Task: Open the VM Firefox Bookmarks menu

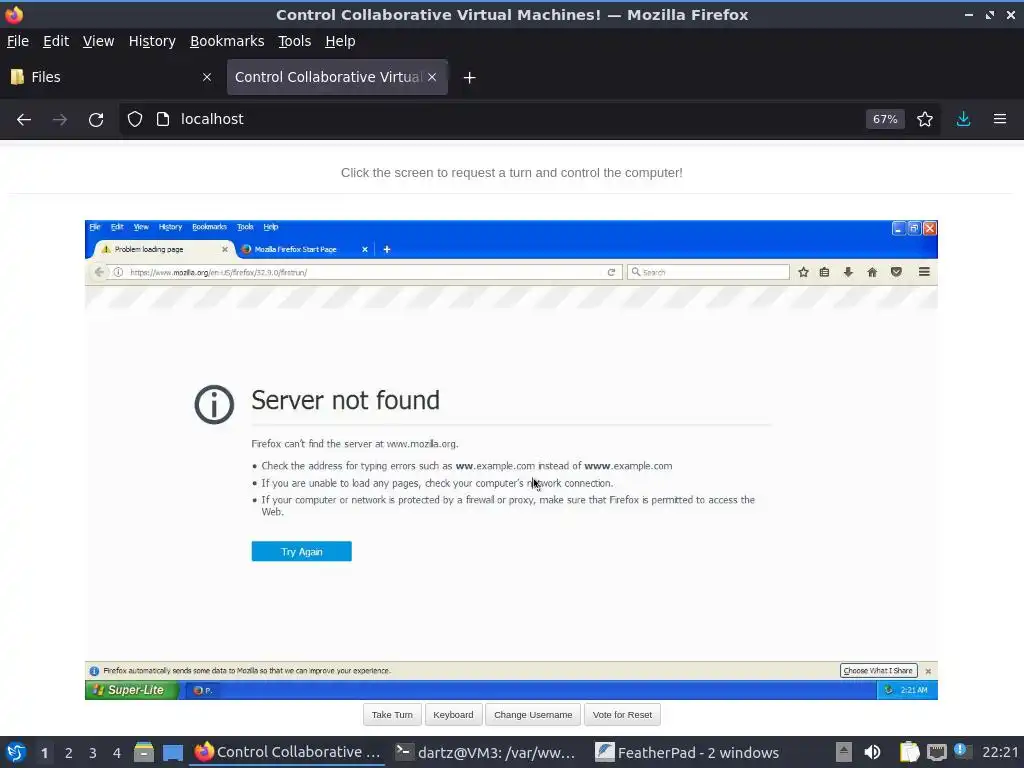Action: (x=209, y=227)
